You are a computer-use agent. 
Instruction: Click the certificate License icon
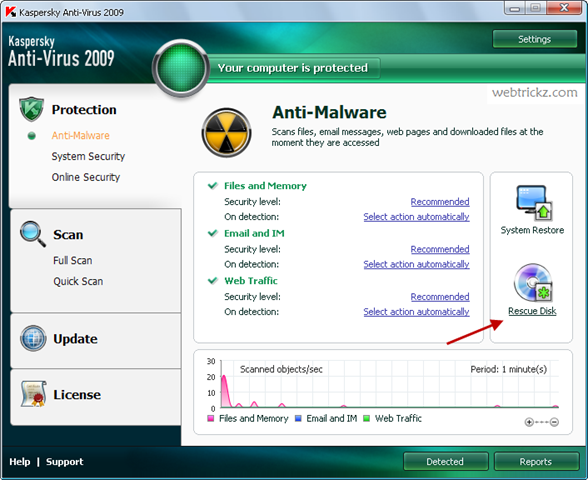point(33,394)
